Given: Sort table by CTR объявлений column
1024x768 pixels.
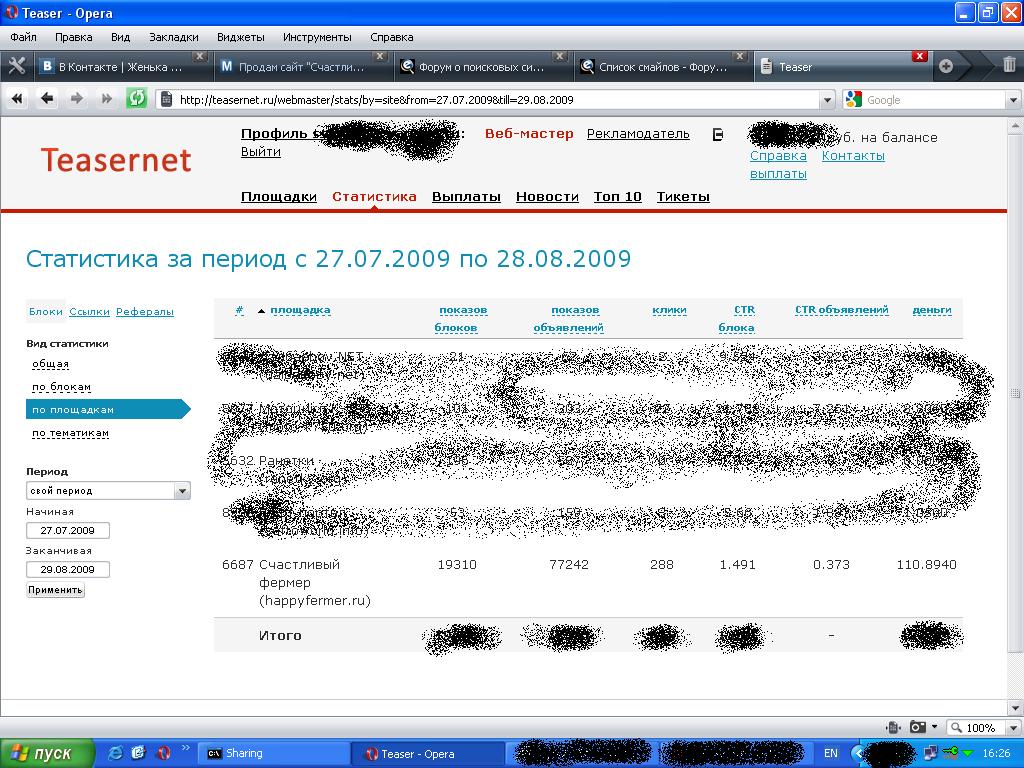Looking at the screenshot, I should click(842, 310).
